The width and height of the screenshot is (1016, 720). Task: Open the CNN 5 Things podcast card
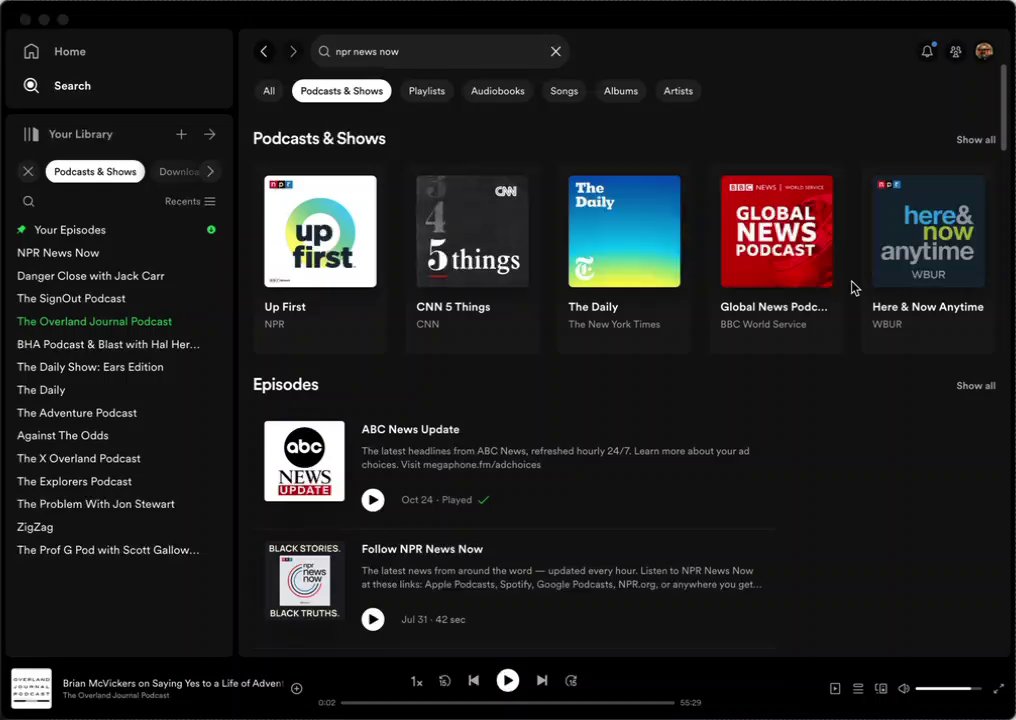(472, 258)
